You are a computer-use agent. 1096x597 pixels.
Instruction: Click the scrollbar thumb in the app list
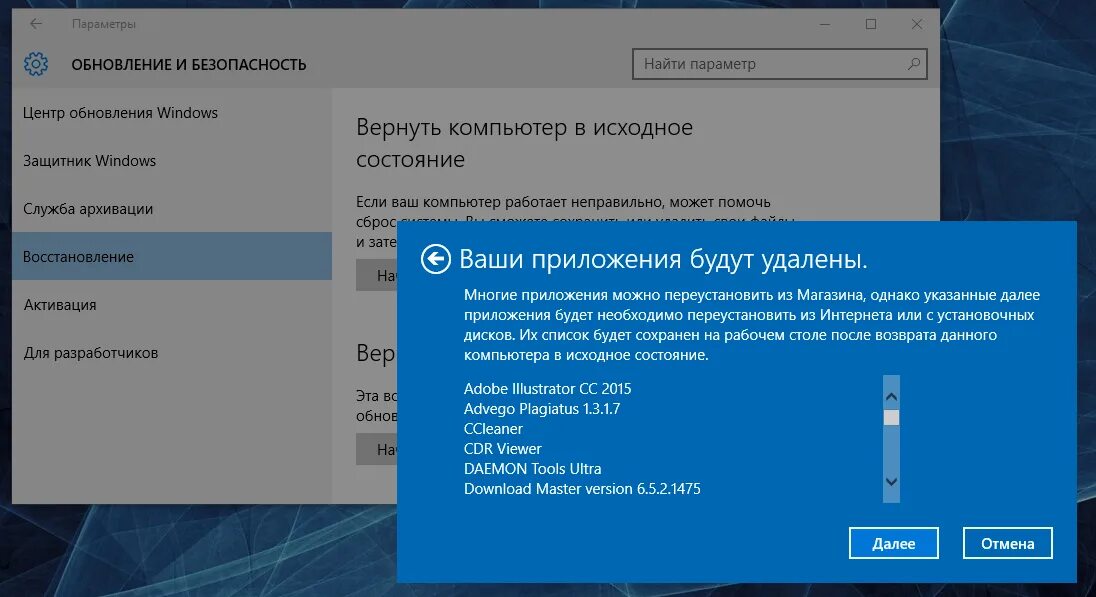coord(891,417)
